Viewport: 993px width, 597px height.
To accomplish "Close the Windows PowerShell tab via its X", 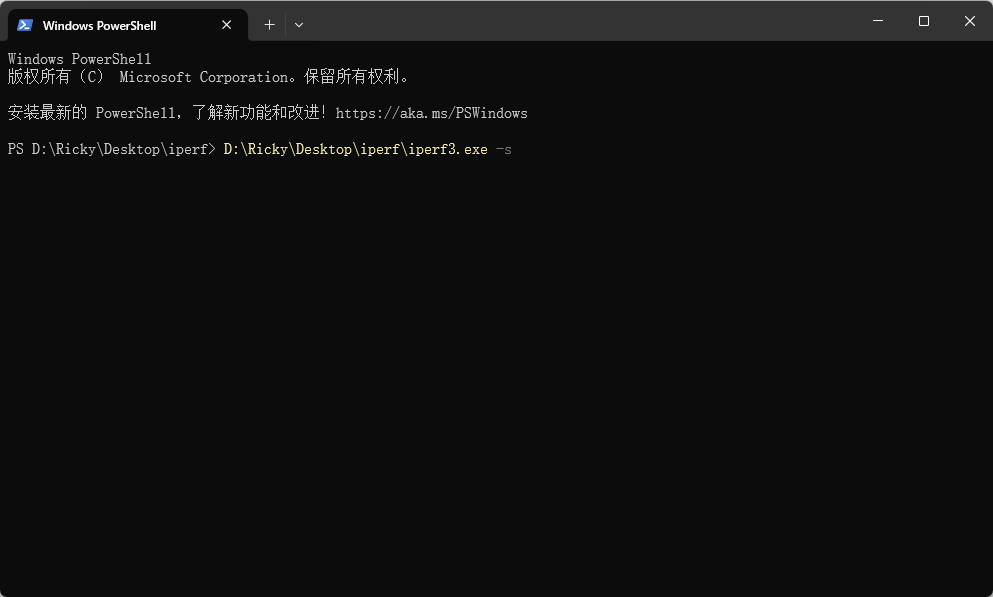I will click(226, 24).
